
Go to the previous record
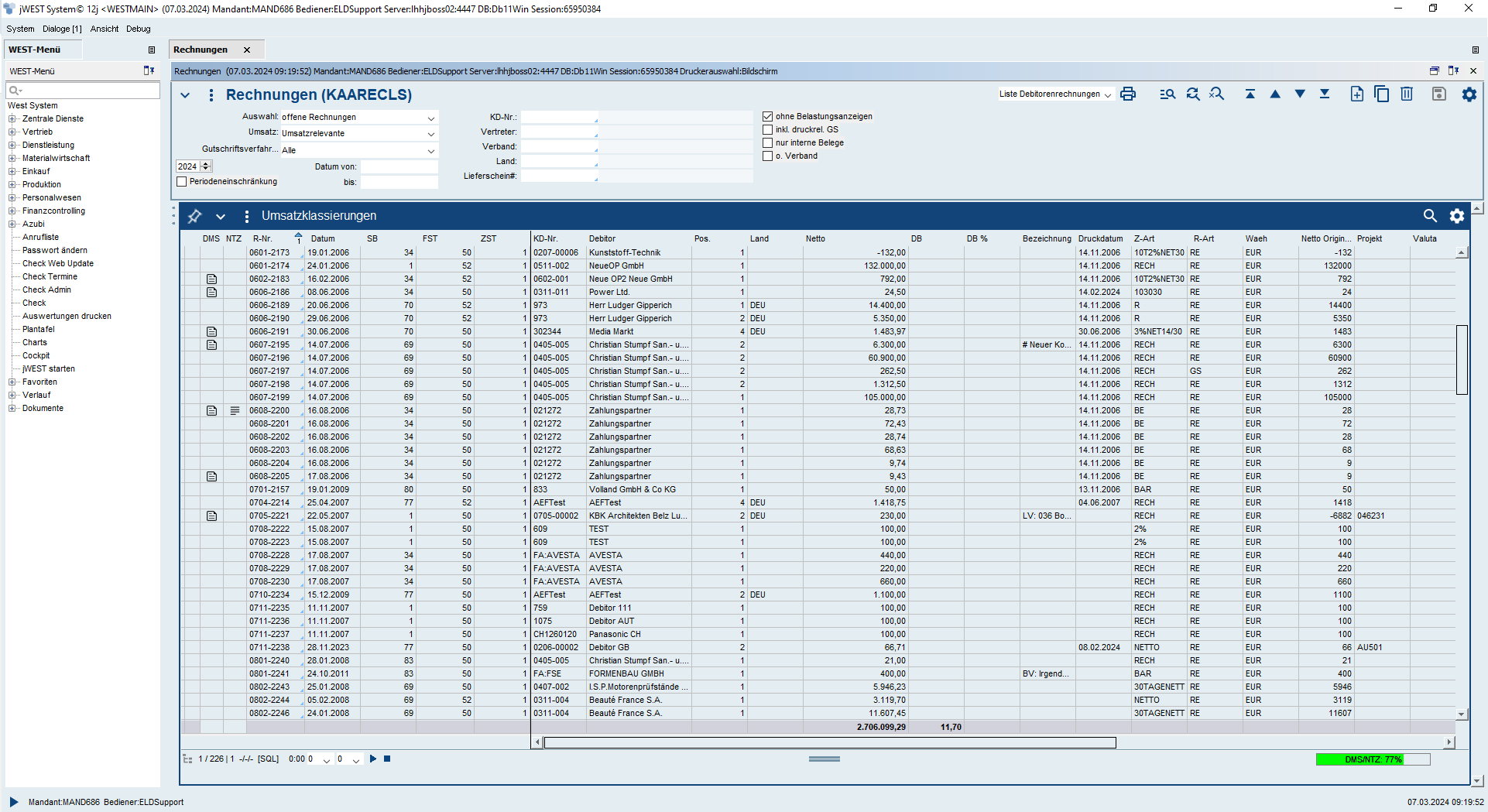pos(1275,94)
